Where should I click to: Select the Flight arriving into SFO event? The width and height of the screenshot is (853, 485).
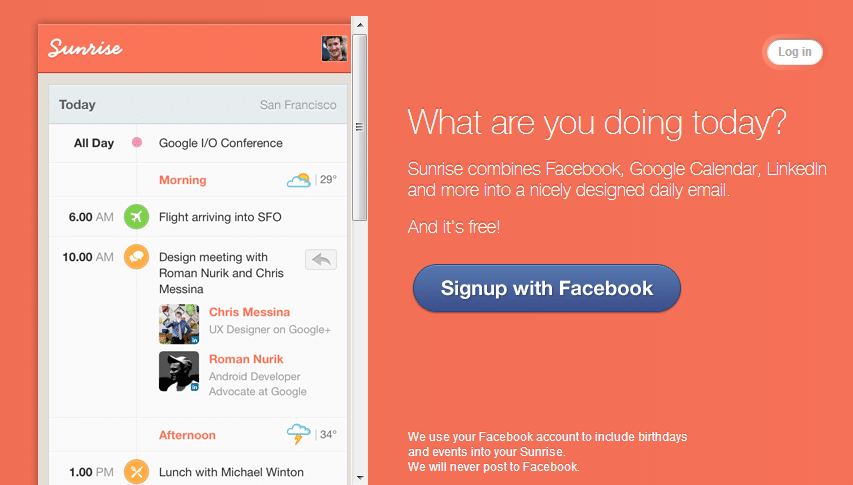click(220, 217)
